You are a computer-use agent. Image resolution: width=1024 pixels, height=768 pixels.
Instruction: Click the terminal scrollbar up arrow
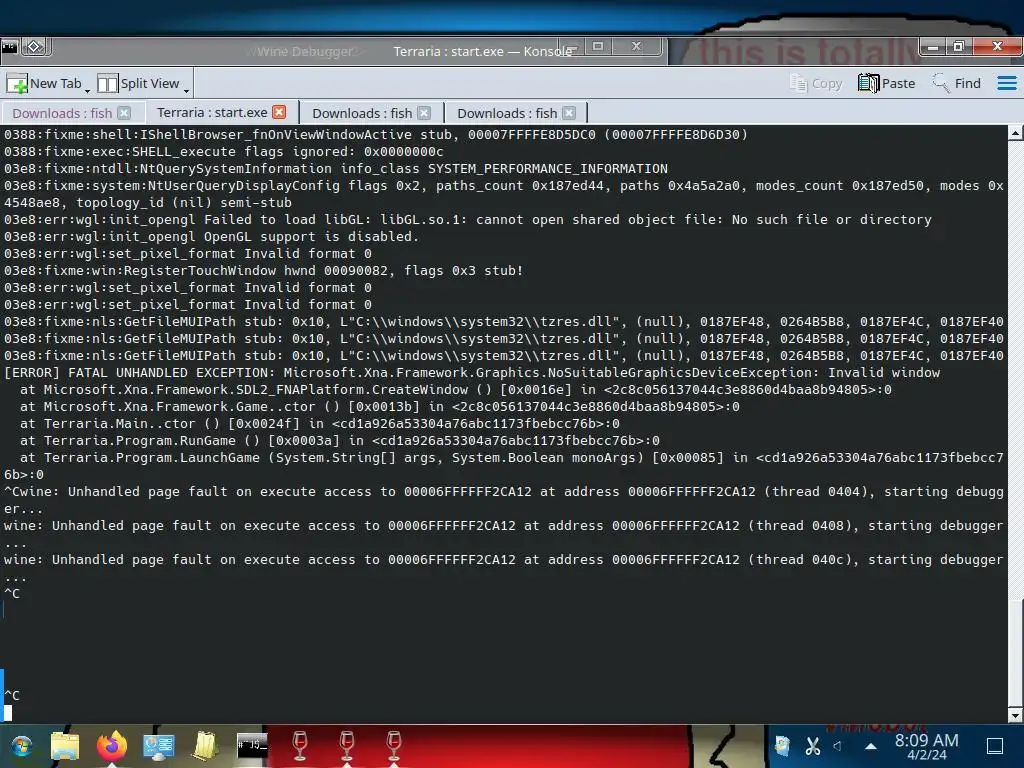pyautogui.click(x=1016, y=133)
